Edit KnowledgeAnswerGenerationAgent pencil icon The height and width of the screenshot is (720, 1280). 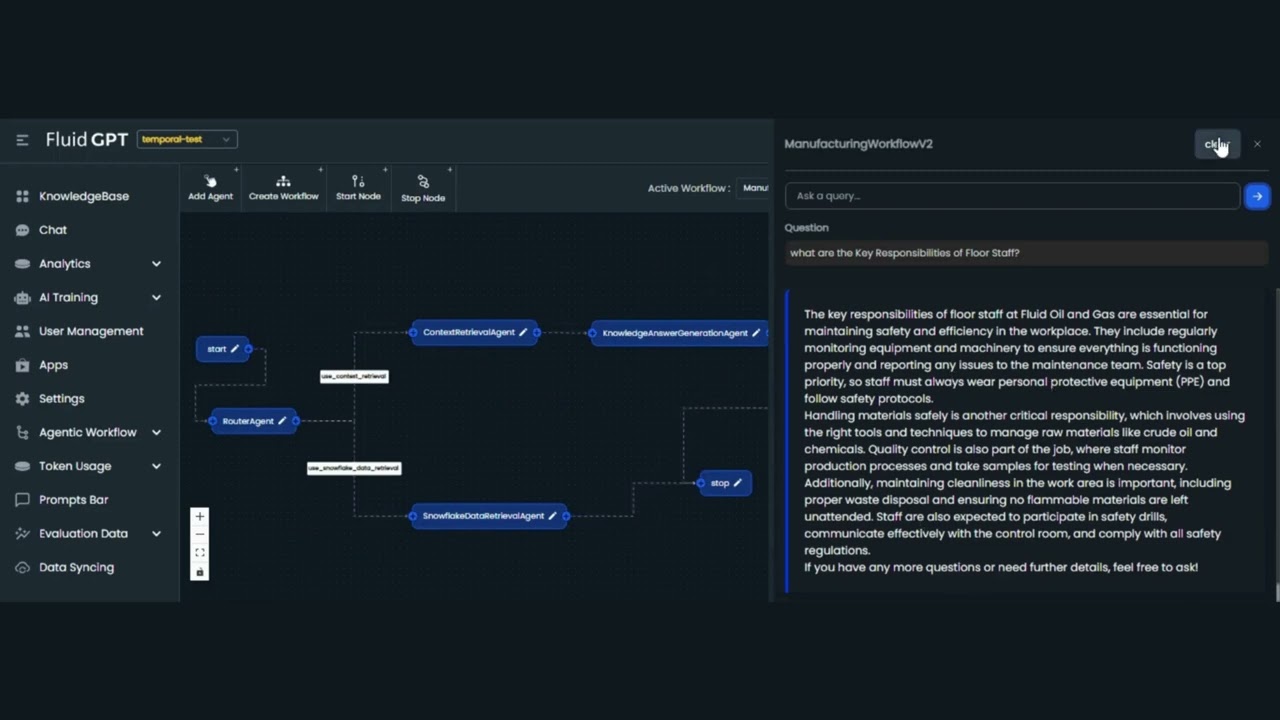[756, 333]
